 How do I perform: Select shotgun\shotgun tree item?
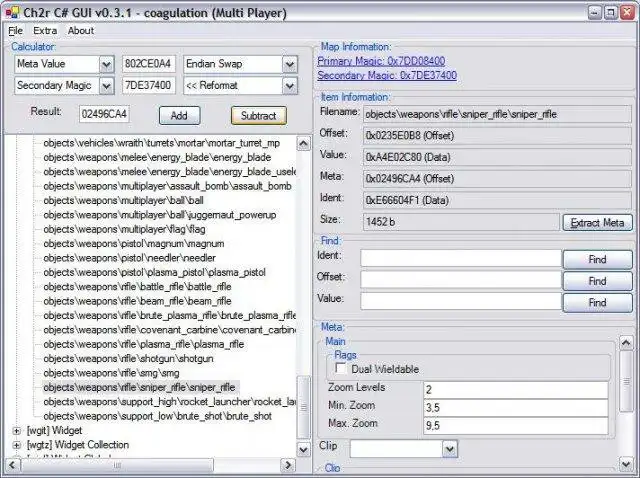click(x=128, y=358)
